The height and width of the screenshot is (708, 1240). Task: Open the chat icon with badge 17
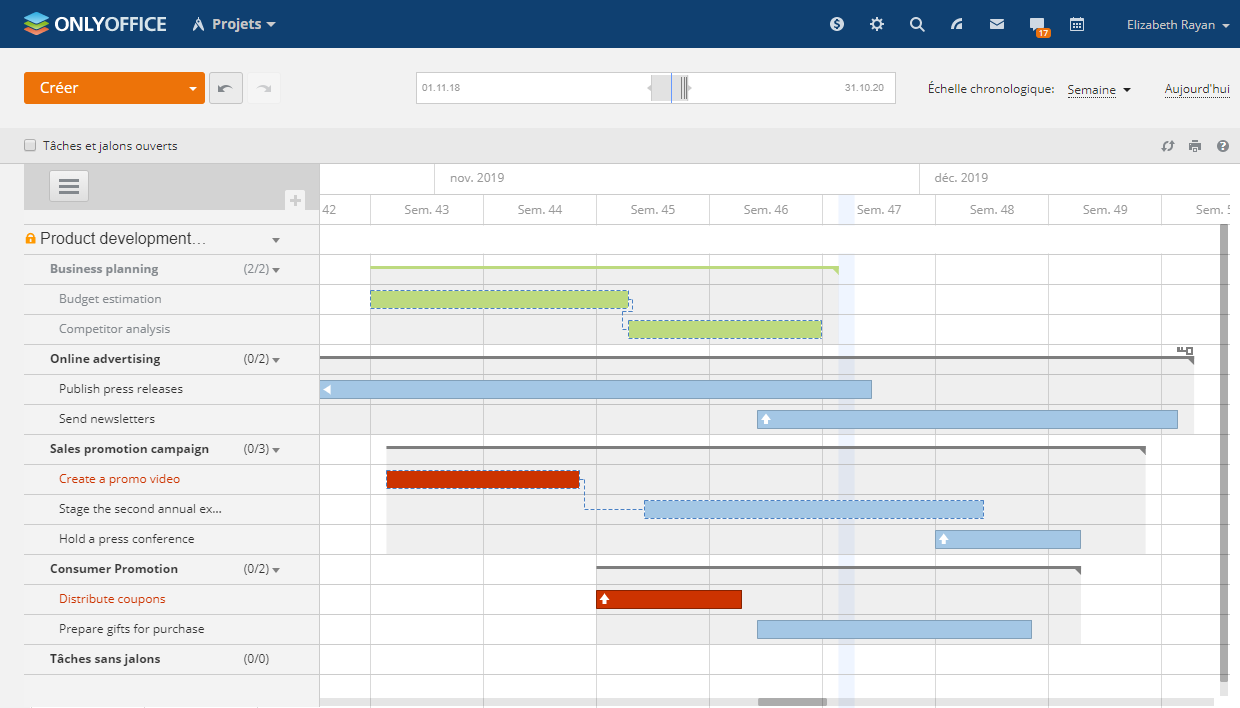pyautogui.click(x=1038, y=25)
